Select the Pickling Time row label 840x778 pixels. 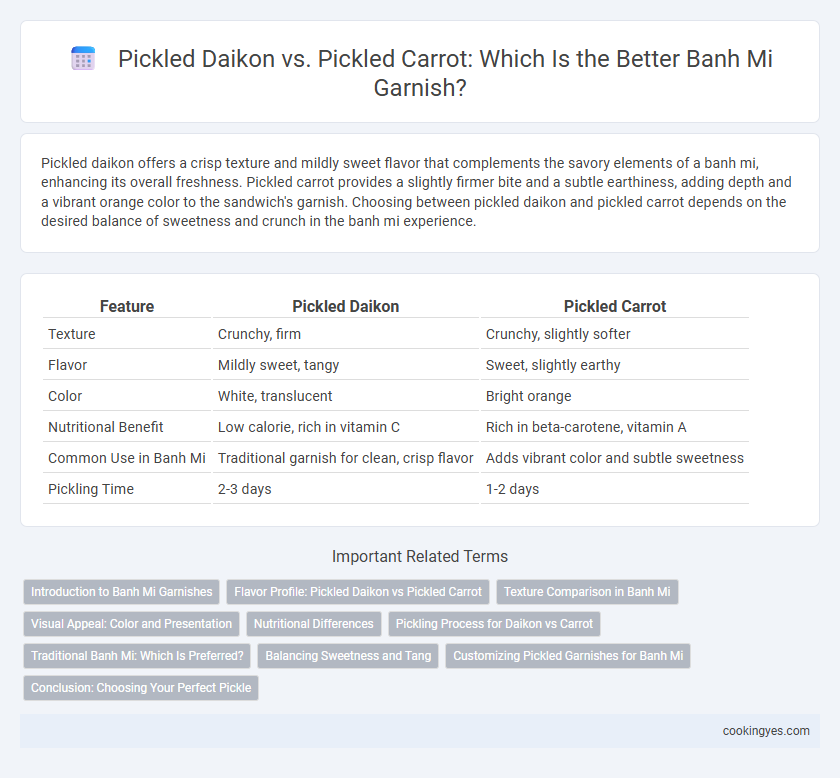click(91, 489)
